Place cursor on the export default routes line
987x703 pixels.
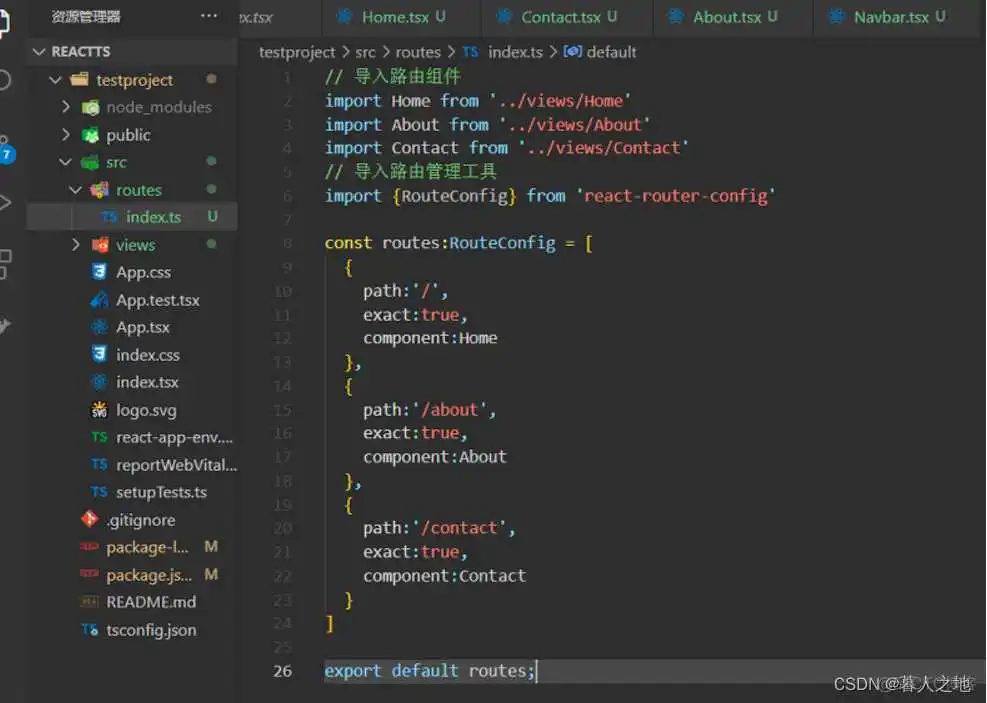(x=430, y=671)
